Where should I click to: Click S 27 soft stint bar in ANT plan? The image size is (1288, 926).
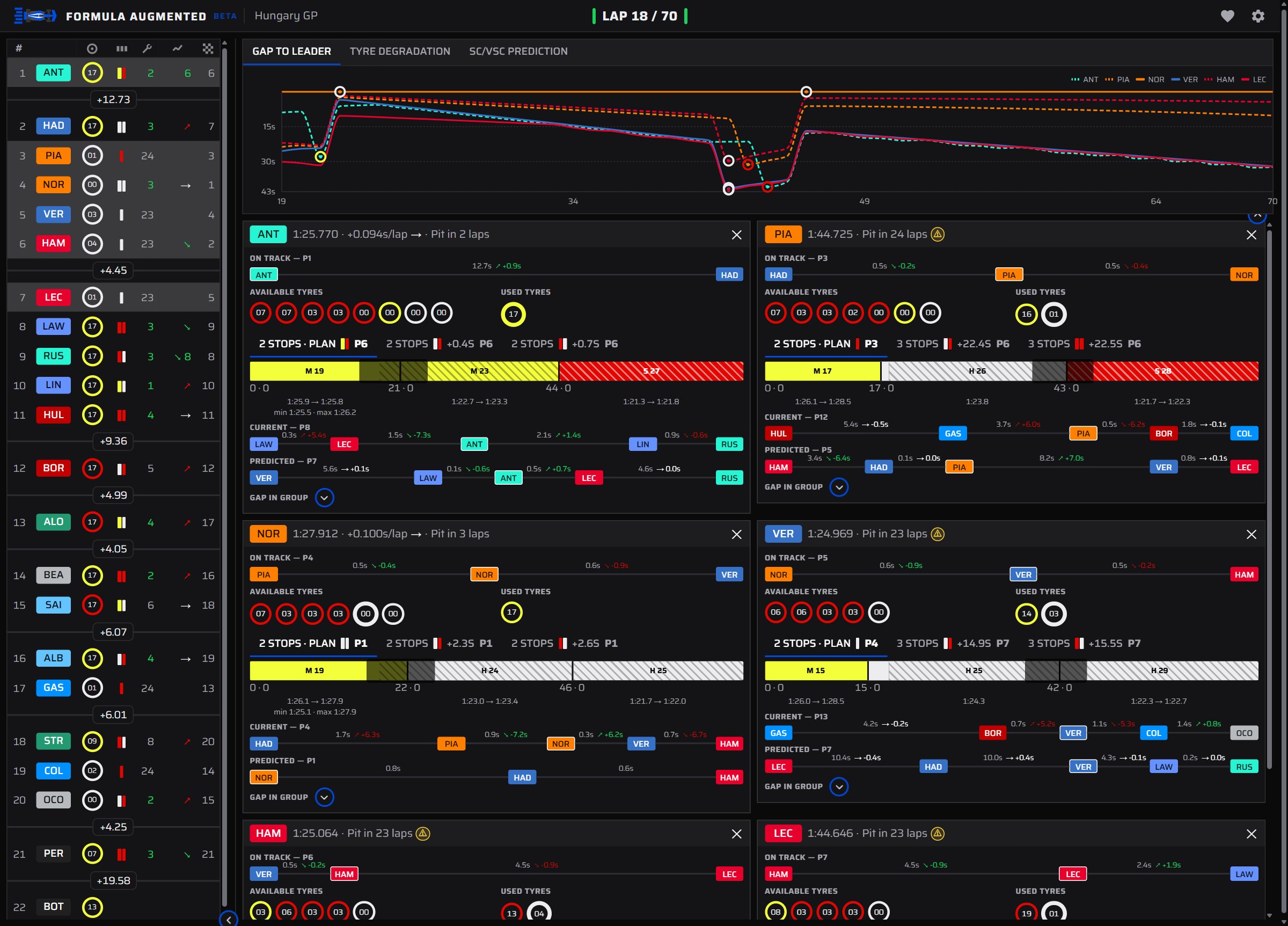pyautogui.click(x=652, y=371)
